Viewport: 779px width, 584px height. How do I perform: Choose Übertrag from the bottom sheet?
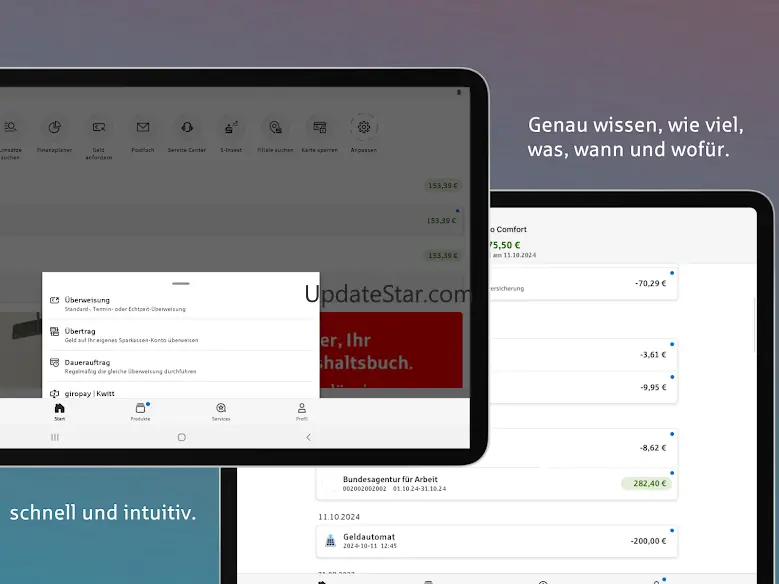point(181,335)
